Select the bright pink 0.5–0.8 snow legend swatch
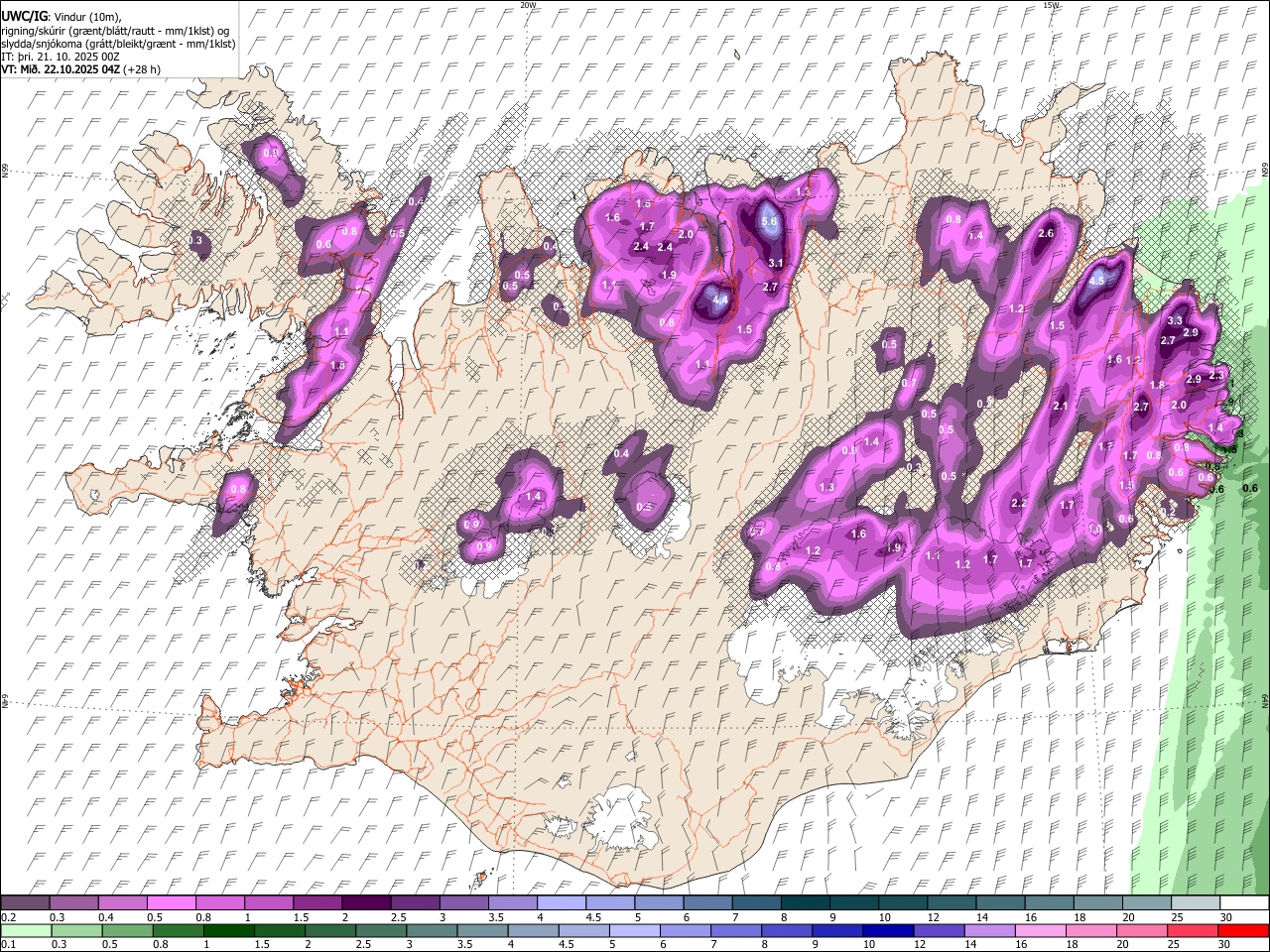Viewport: 1270px width, 952px height. pos(171,902)
